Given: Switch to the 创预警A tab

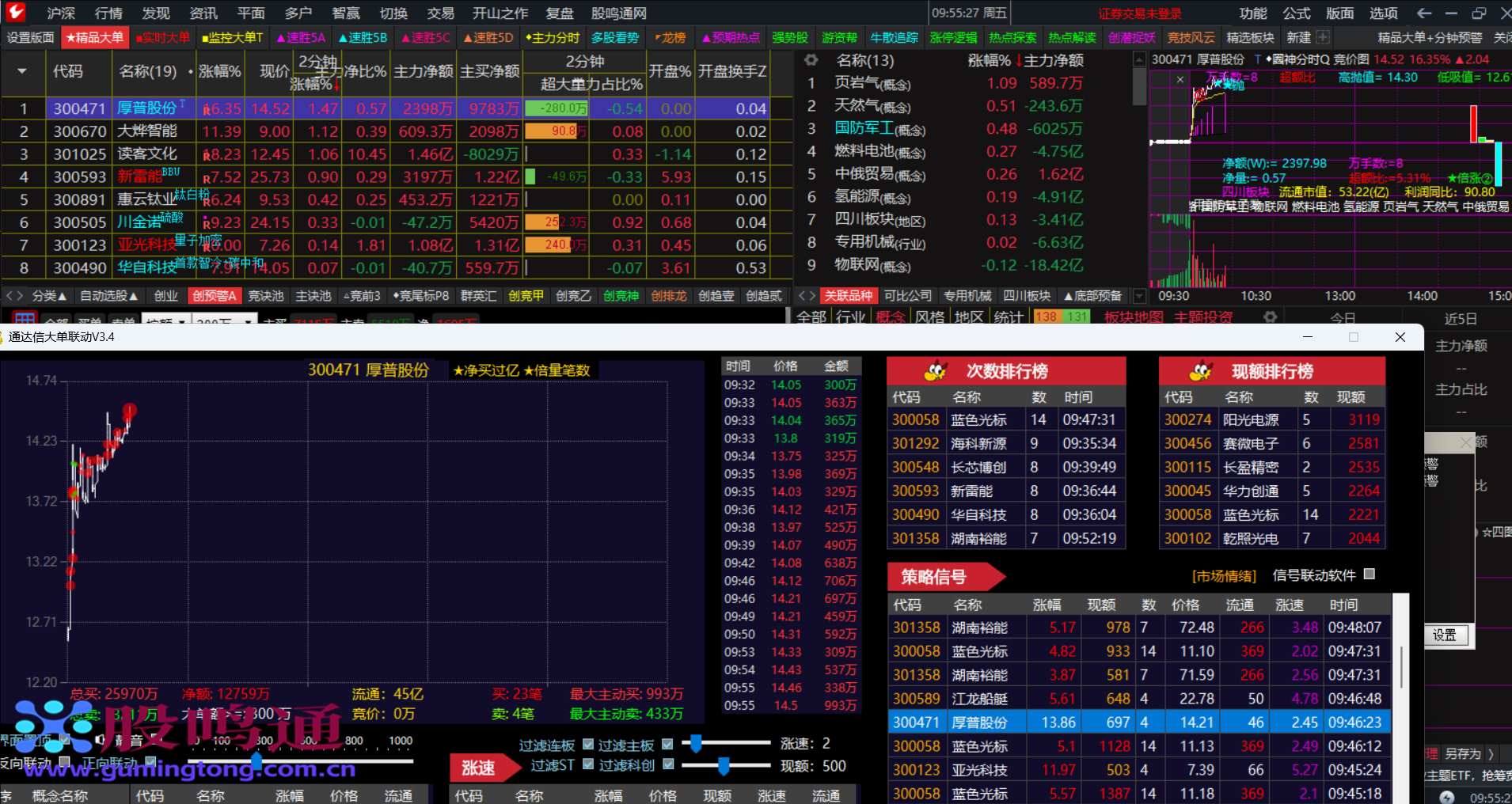Looking at the screenshot, I should (215, 296).
